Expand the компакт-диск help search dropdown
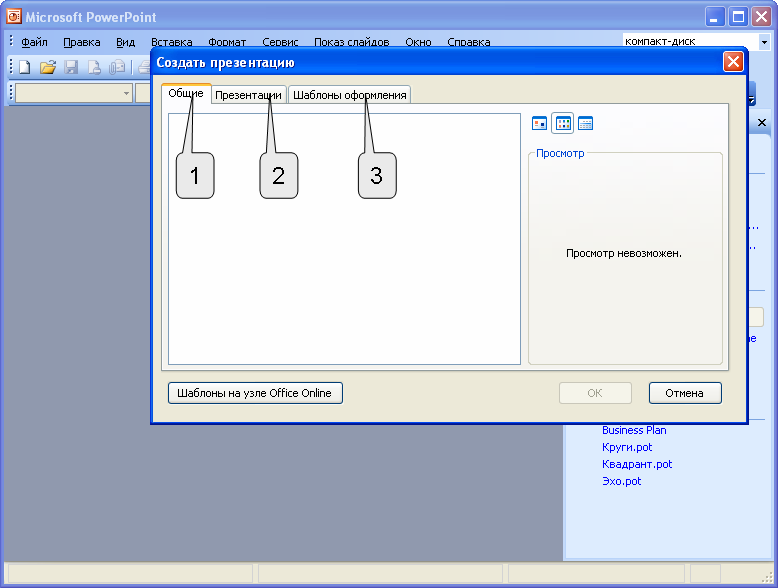The image size is (778, 588). coord(764,42)
